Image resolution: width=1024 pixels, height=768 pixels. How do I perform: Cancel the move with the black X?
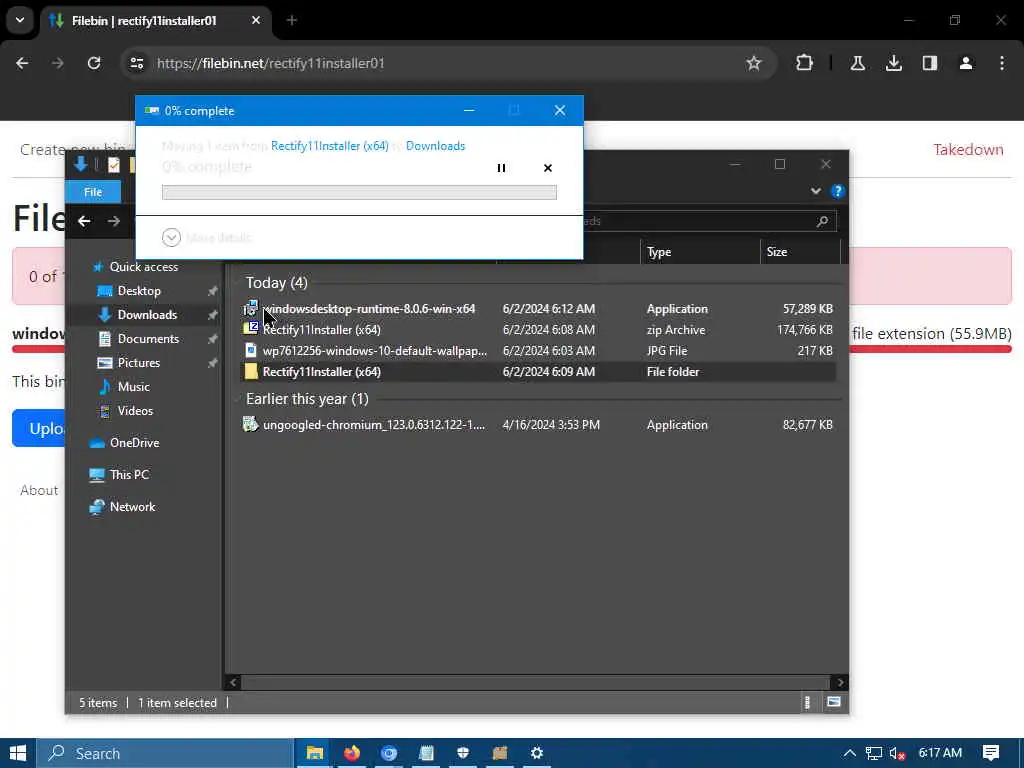pyautogui.click(x=547, y=168)
